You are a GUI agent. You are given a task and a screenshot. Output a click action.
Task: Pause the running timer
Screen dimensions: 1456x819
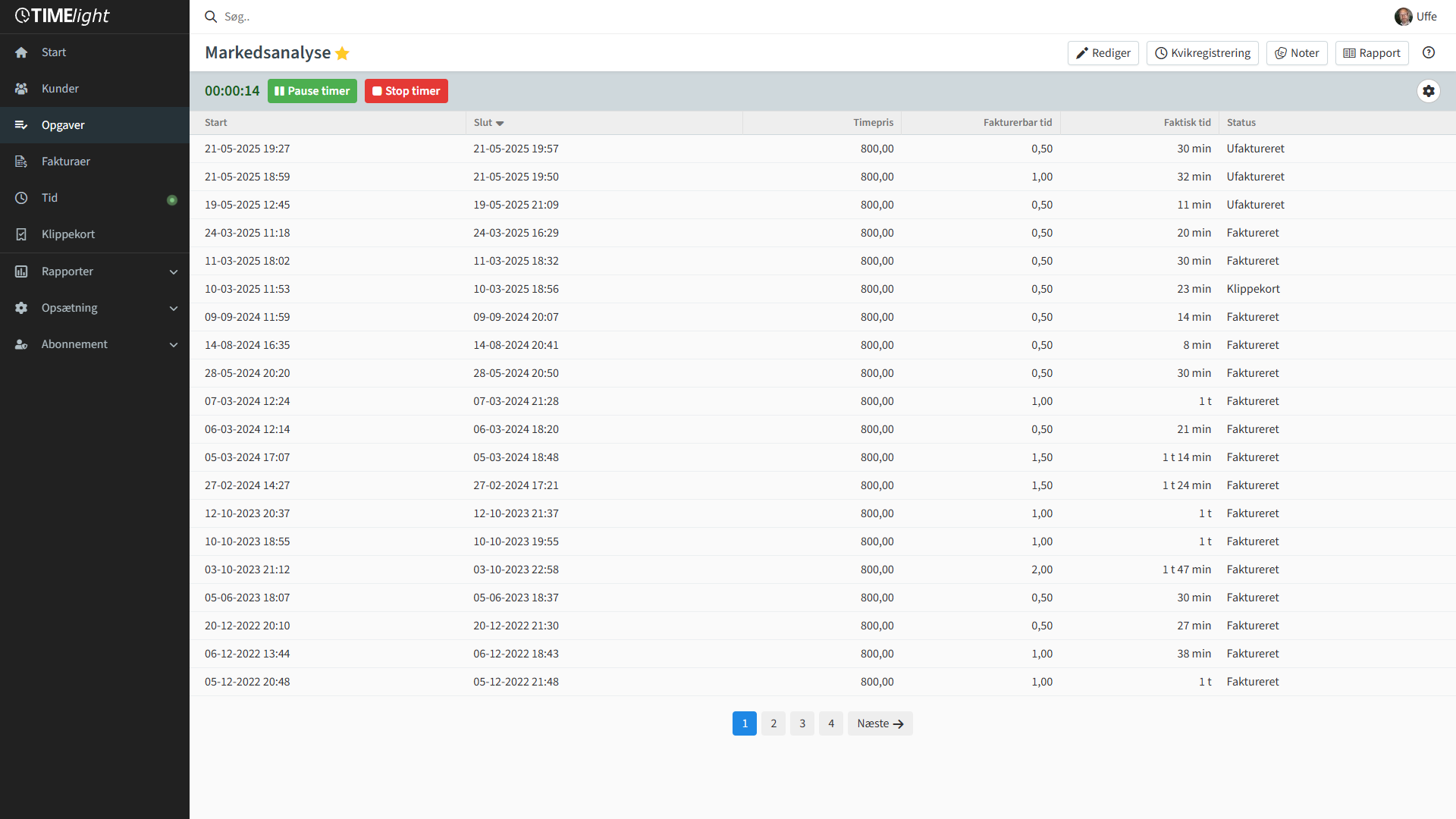coord(312,91)
